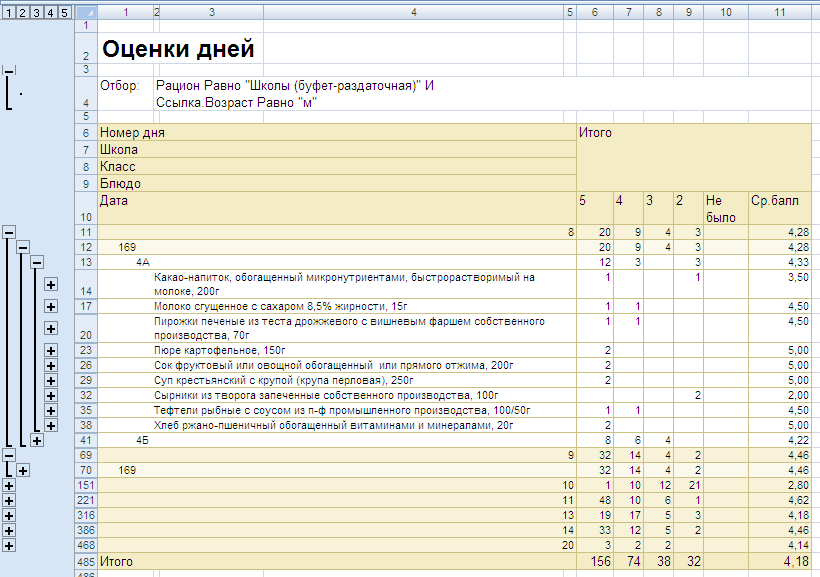Collapse day 9 group at row 69

[x=9, y=455]
